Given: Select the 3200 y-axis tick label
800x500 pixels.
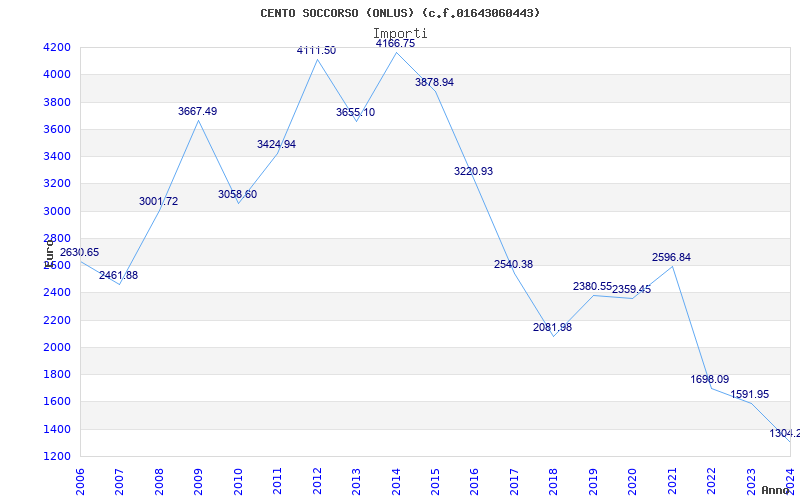Looking at the screenshot, I should [57, 184].
